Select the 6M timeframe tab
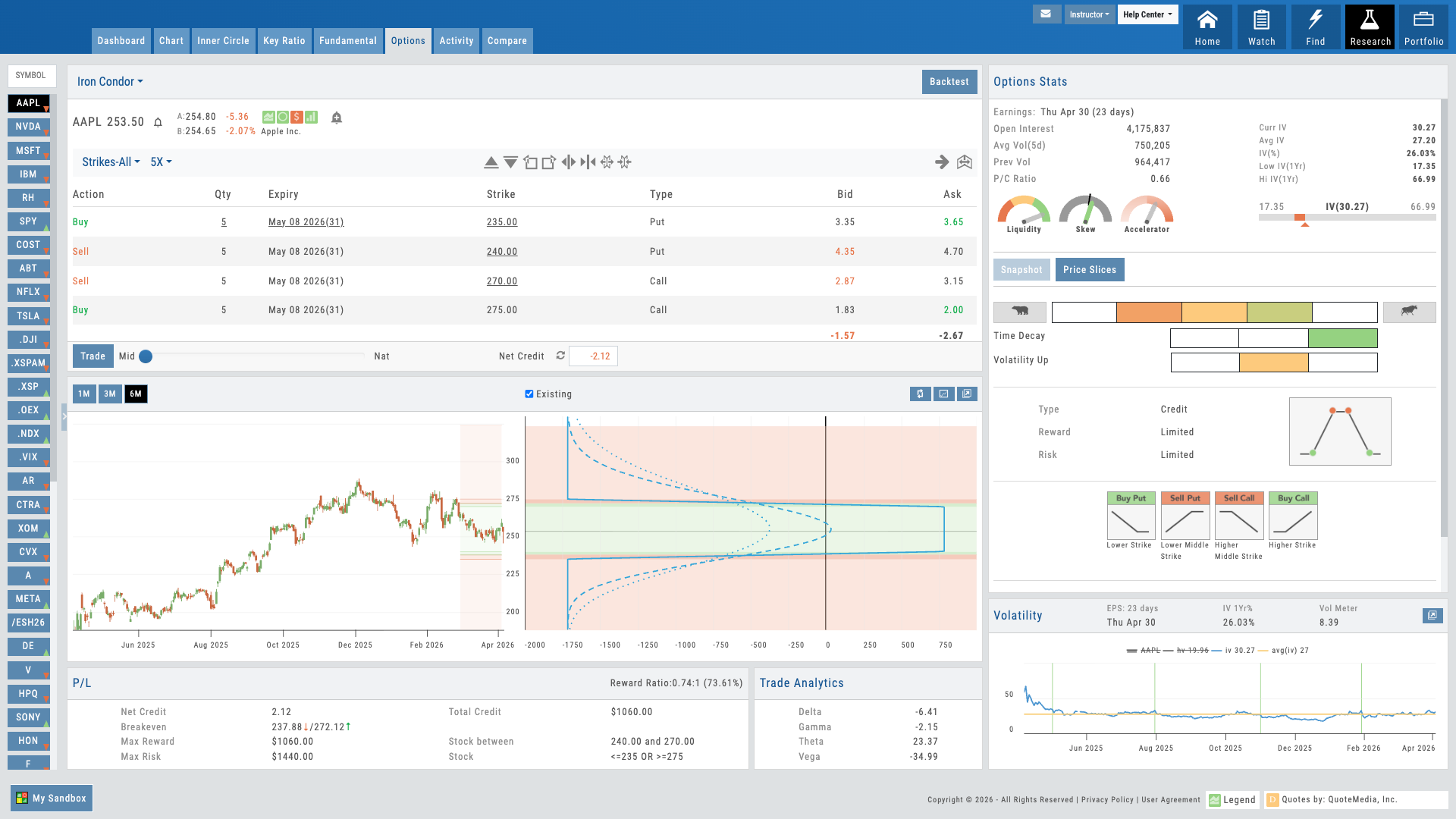The width and height of the screenshot is (1456, 819). (135, 394)
